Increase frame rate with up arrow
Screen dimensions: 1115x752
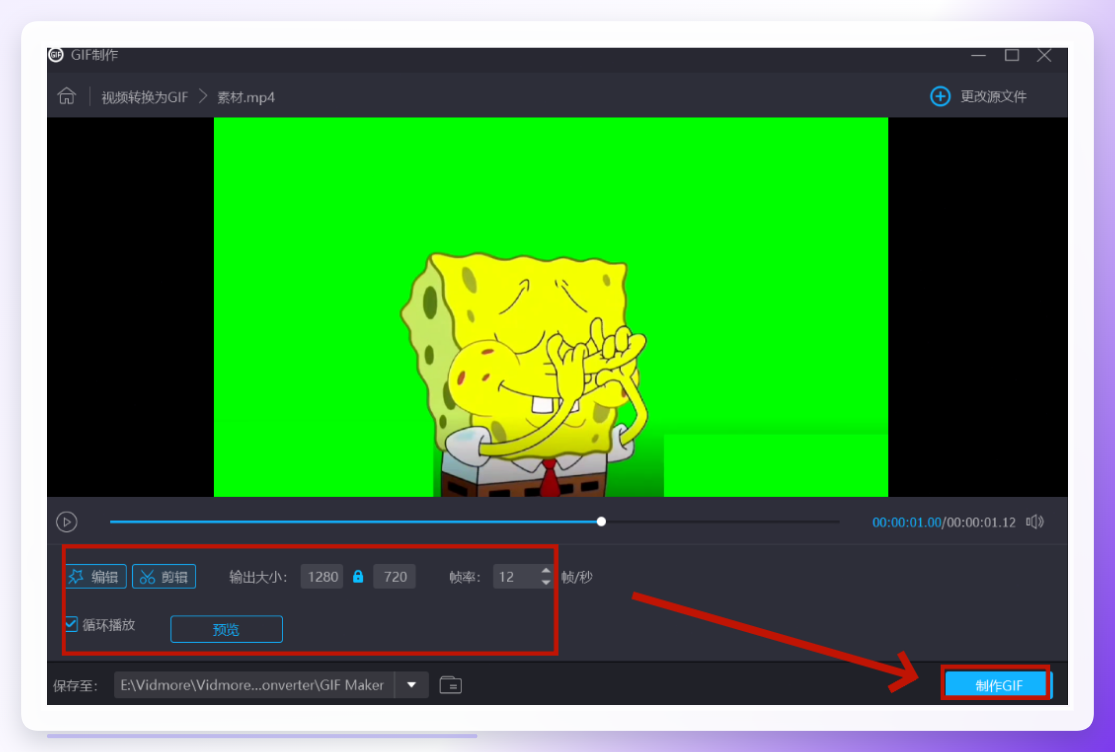pyautogui.click(x=545, y=571)
